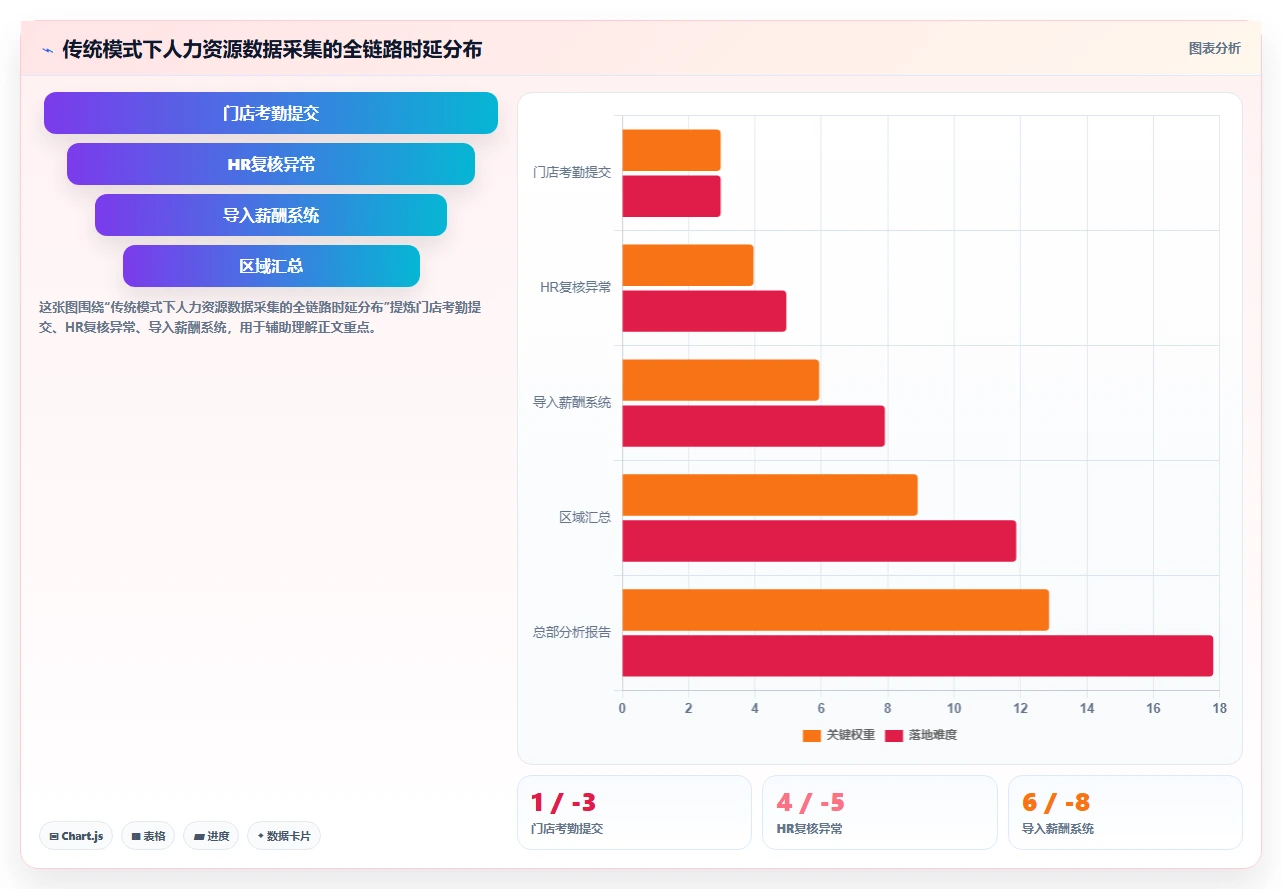The height and width of the screenshot is (889, 1282).
Task: Select the 导入薪酬系统 funnel stage
Action: 271,215
